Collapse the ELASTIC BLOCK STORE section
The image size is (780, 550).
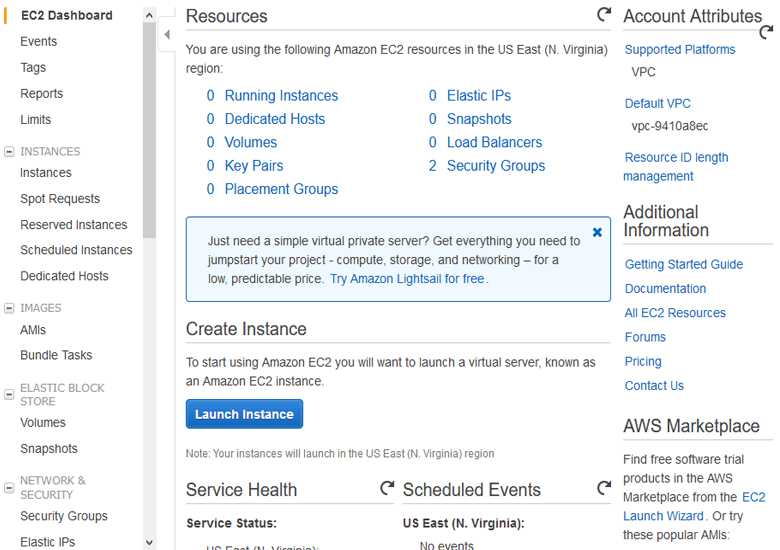click(9, 394)
